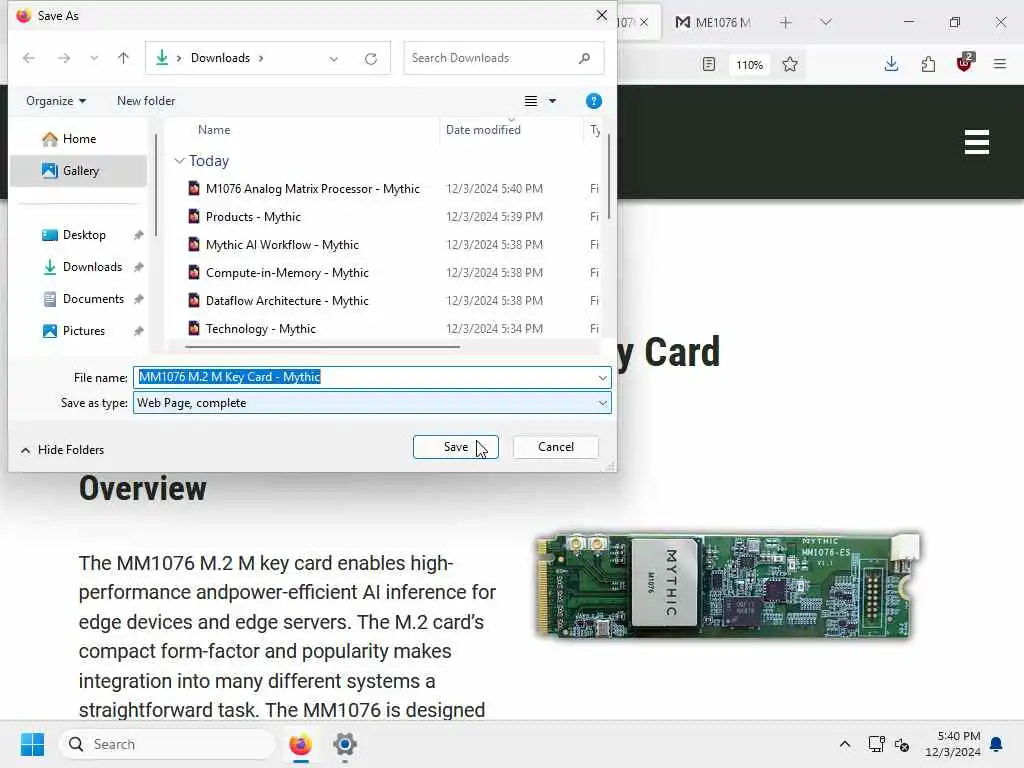Click pin icon next to Pictures
The width and height of the screenshot is (1024, 768).
[x=138, y=330]
